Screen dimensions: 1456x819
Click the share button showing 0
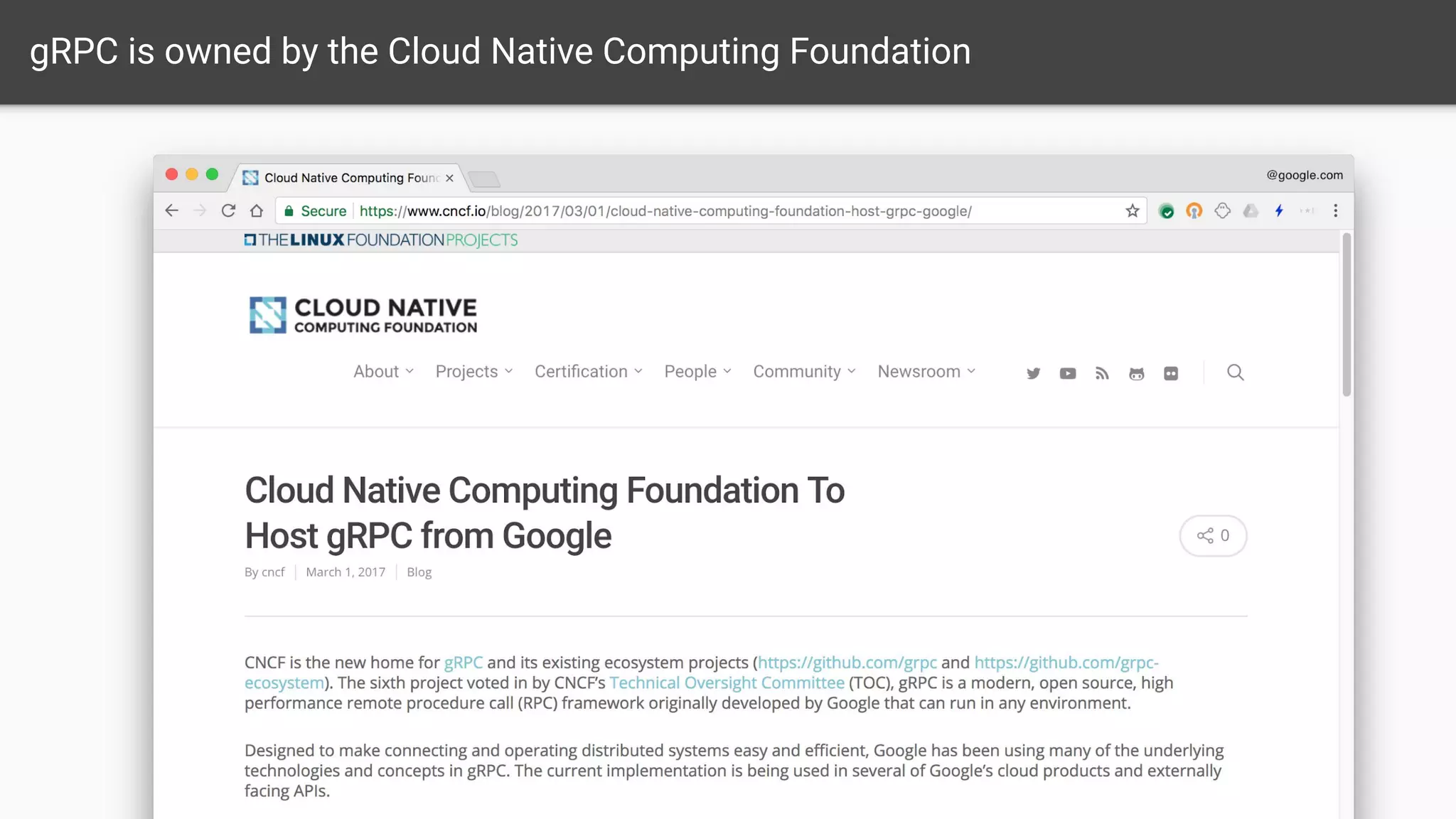[x=1213, y=535]
